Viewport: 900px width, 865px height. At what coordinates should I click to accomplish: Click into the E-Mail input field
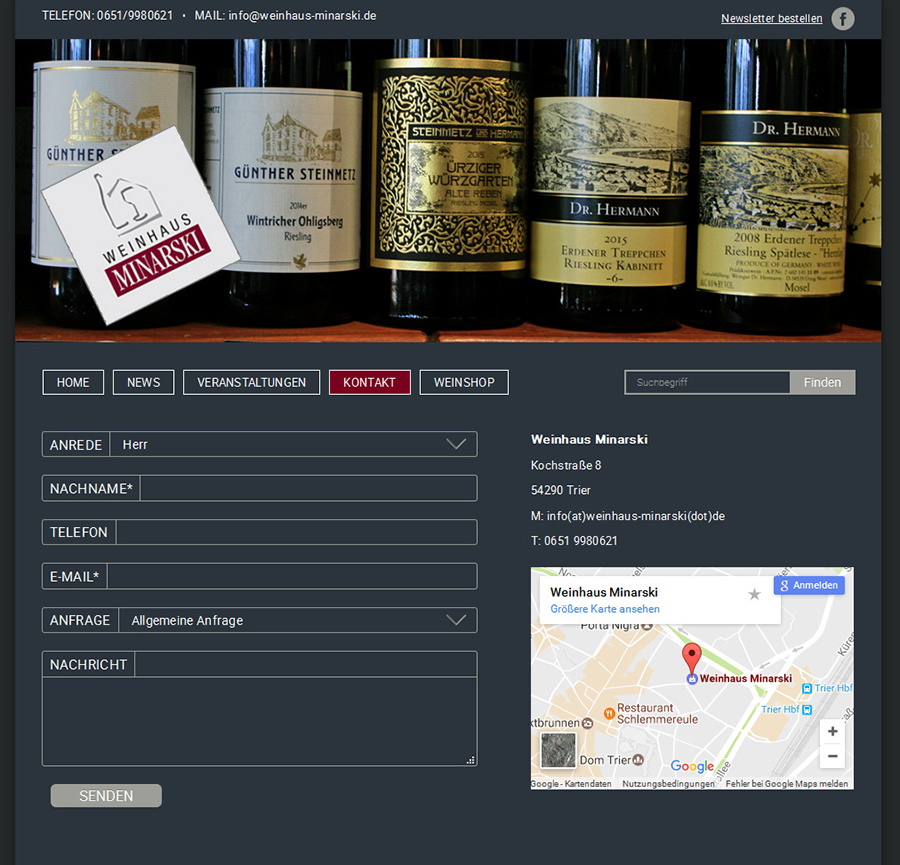[x=292, y=576]
